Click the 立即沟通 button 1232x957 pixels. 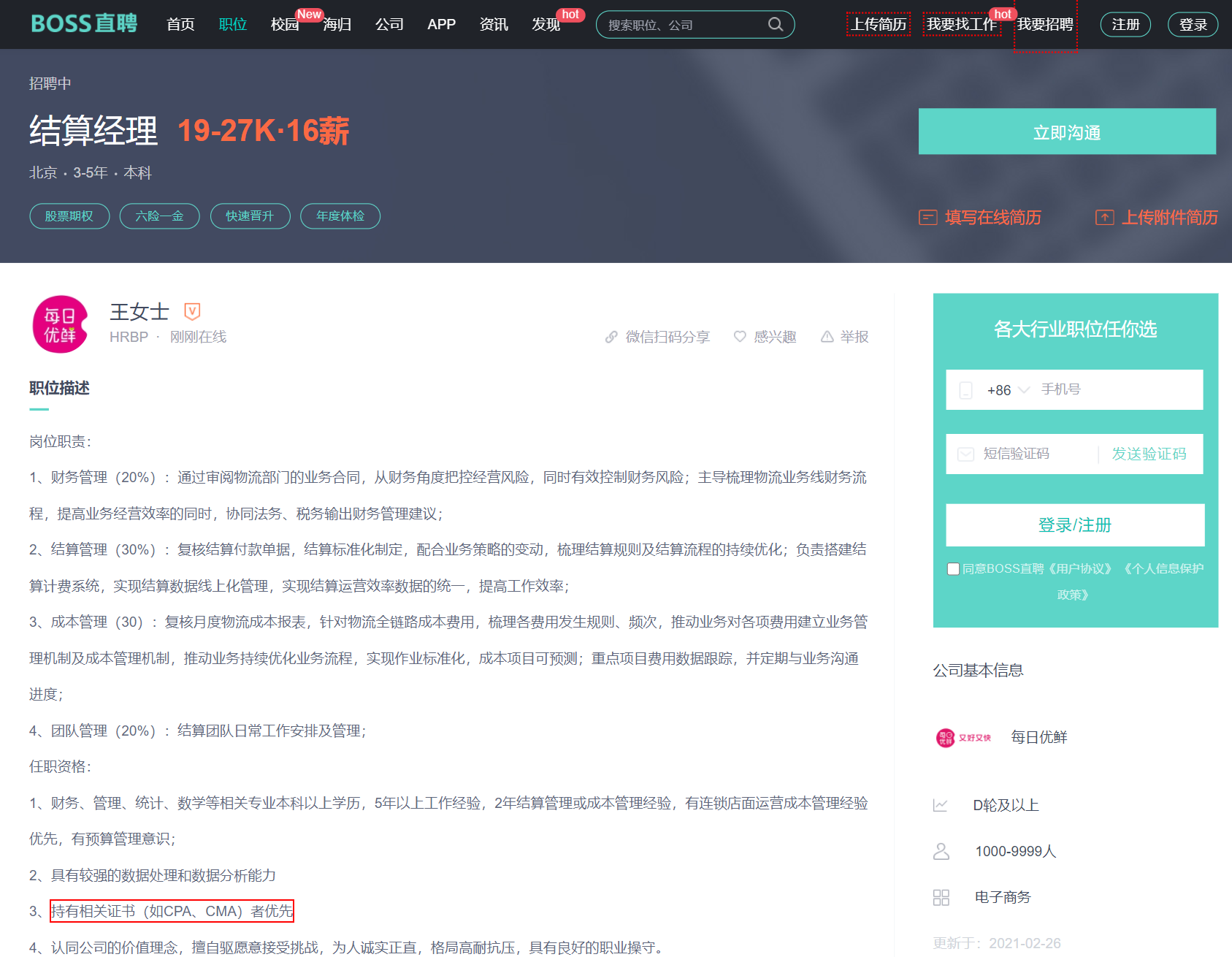1067,132
